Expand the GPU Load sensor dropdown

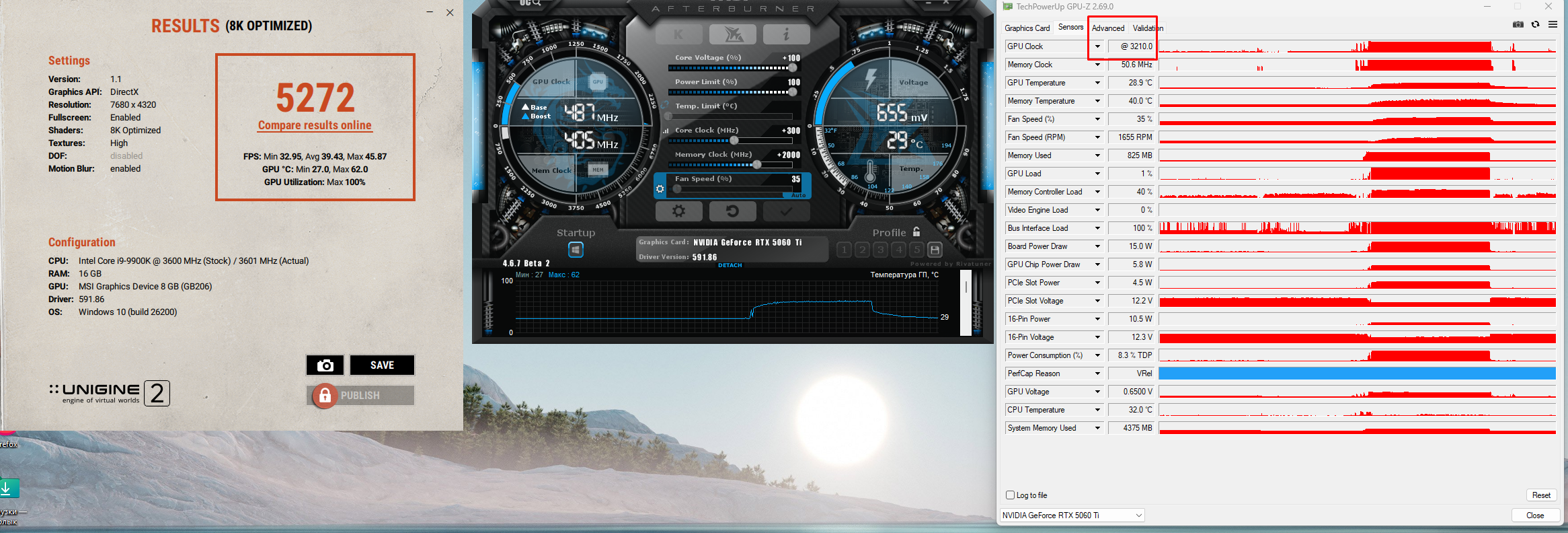[x=1097, y=174]
